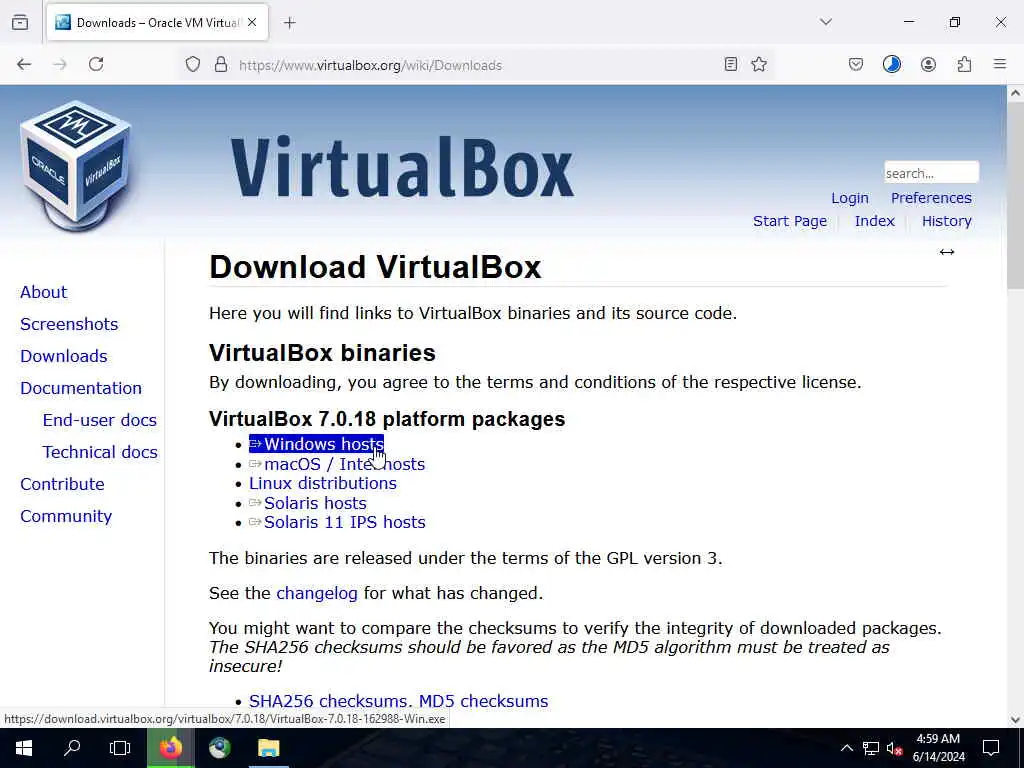Save page to Pocket

pyautogui.click(x=856, y=64)
